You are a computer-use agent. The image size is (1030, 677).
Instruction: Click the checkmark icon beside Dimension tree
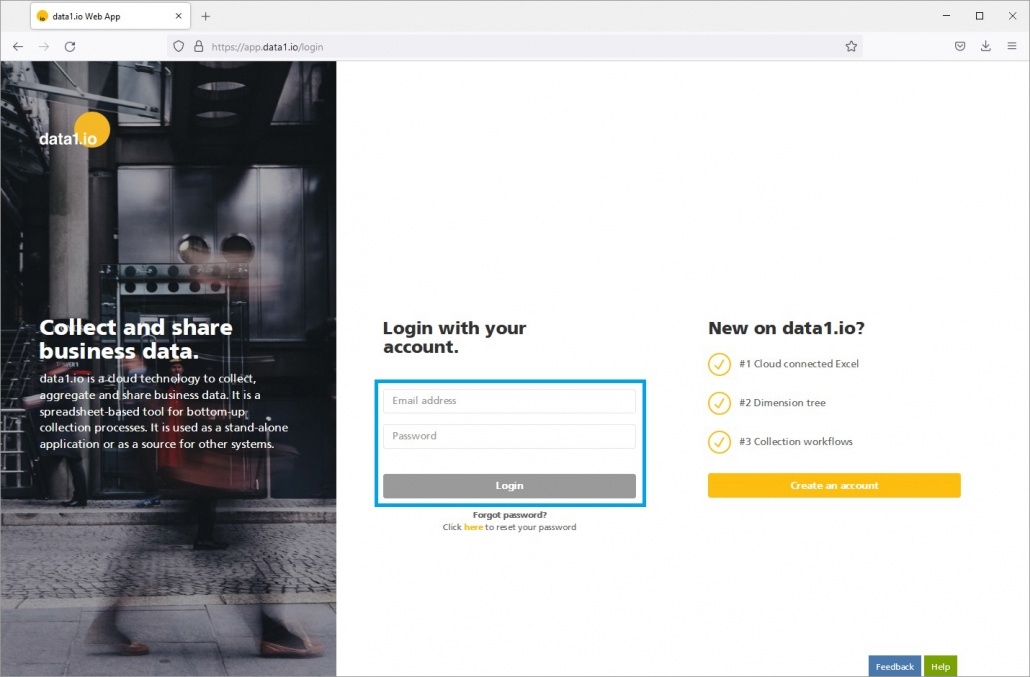click(719, 403)
